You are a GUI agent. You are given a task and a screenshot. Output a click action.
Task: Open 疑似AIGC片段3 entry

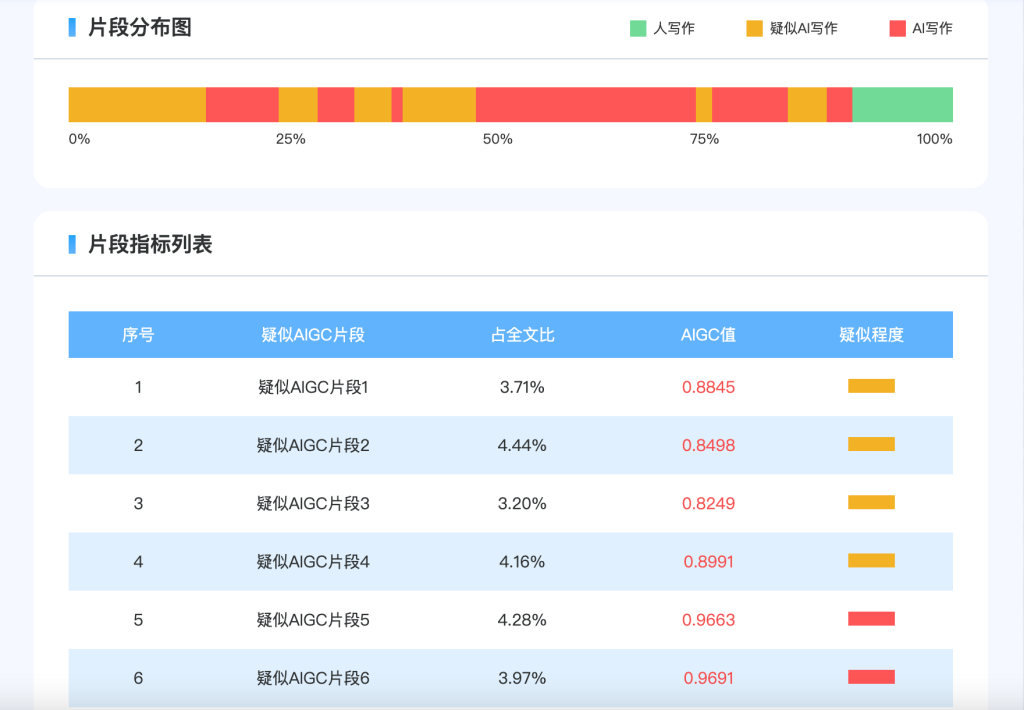[313, 503]
